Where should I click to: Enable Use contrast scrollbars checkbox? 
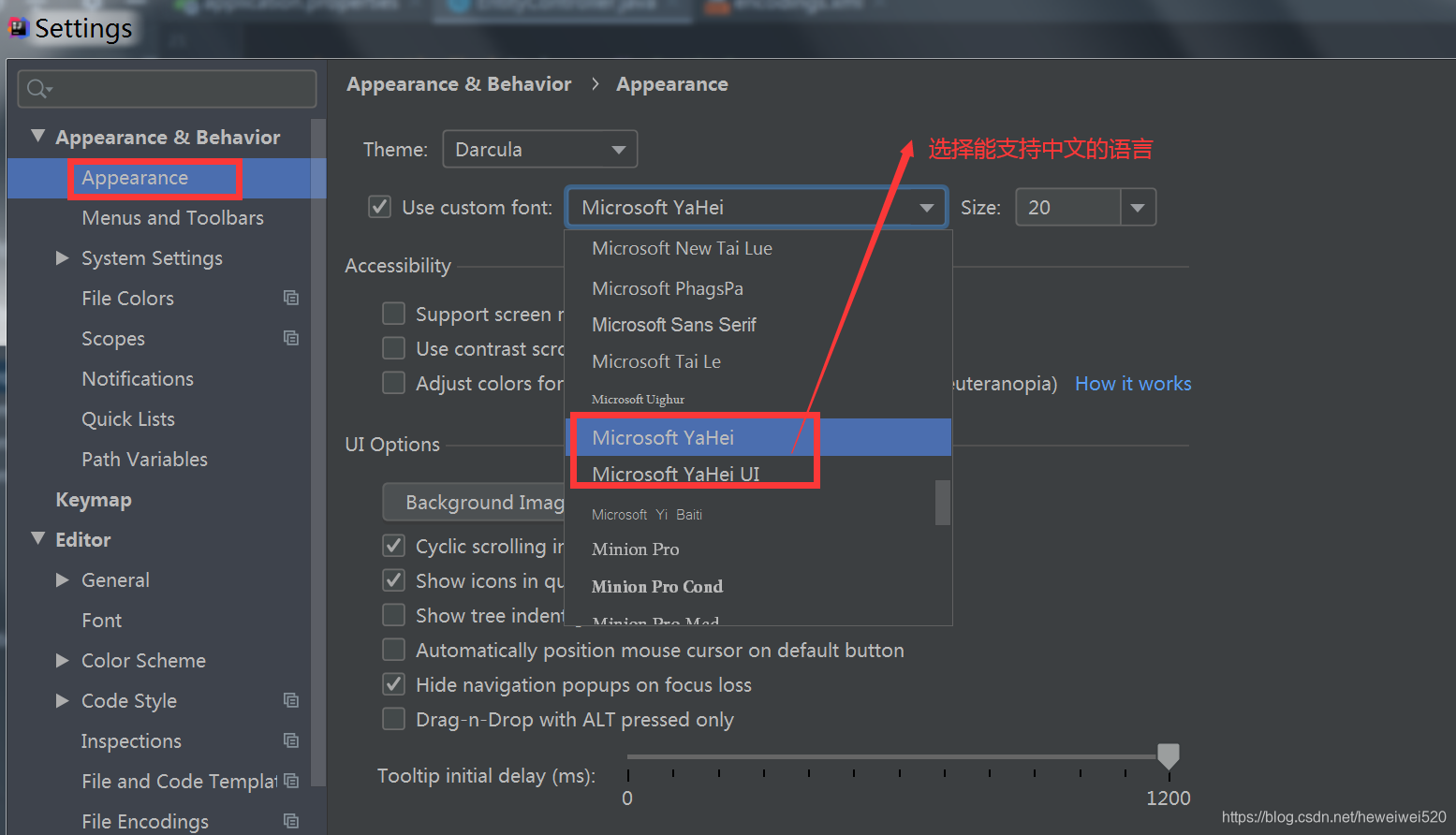(x=394, y=348)
